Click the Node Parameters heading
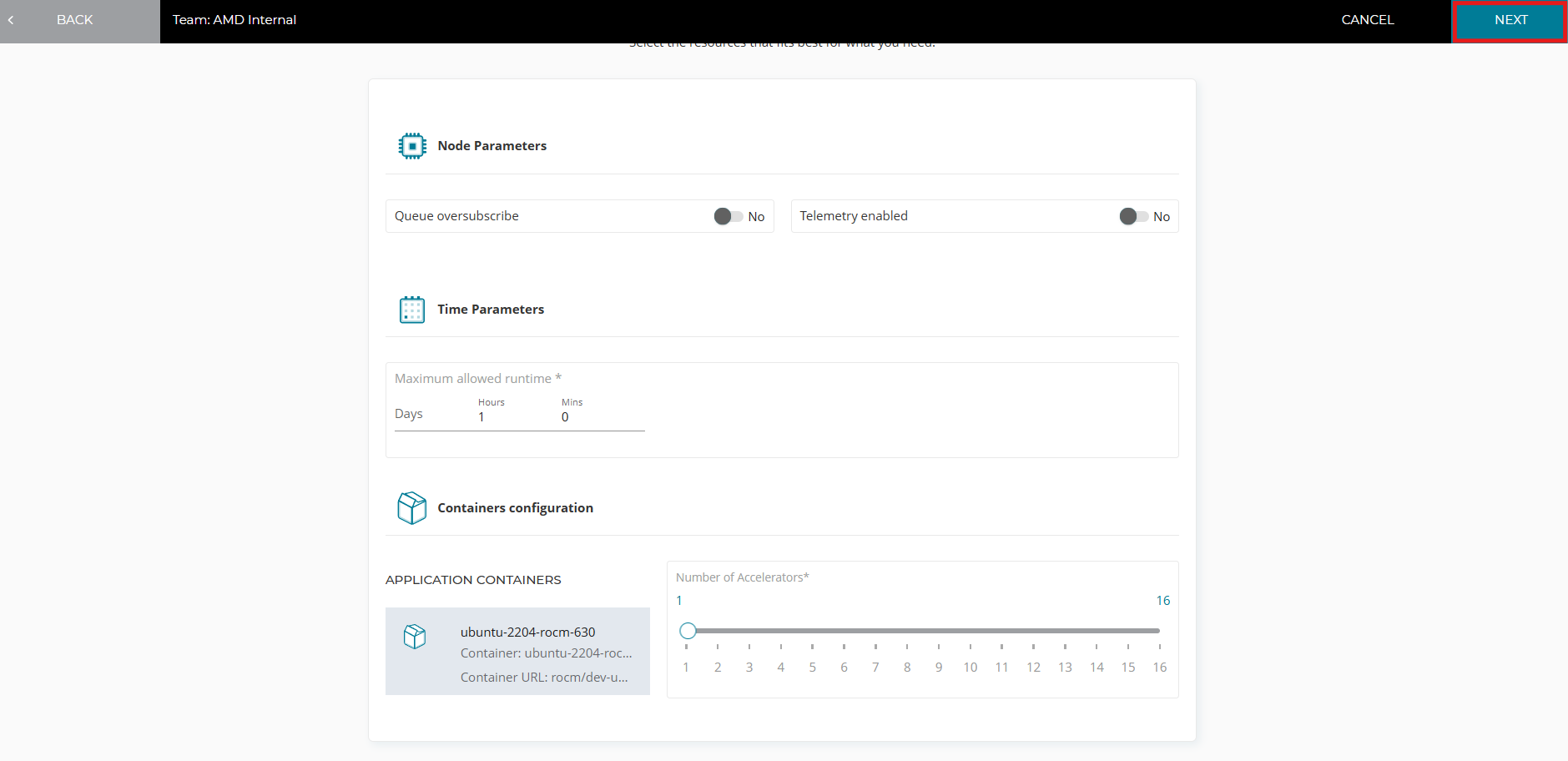Viewport: 1568px width, 761px height. coord(492,146)
